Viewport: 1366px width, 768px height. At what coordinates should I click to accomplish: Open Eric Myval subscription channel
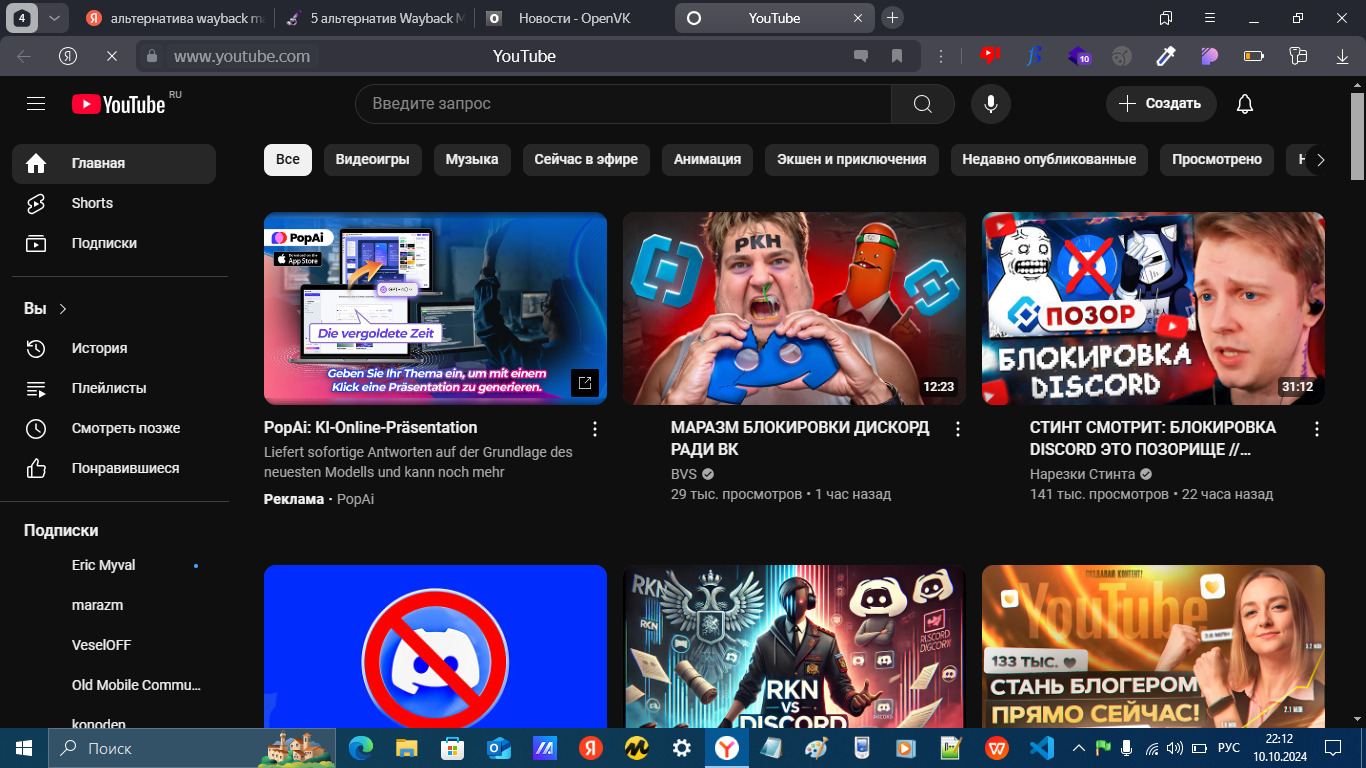[x=104, y=565]
